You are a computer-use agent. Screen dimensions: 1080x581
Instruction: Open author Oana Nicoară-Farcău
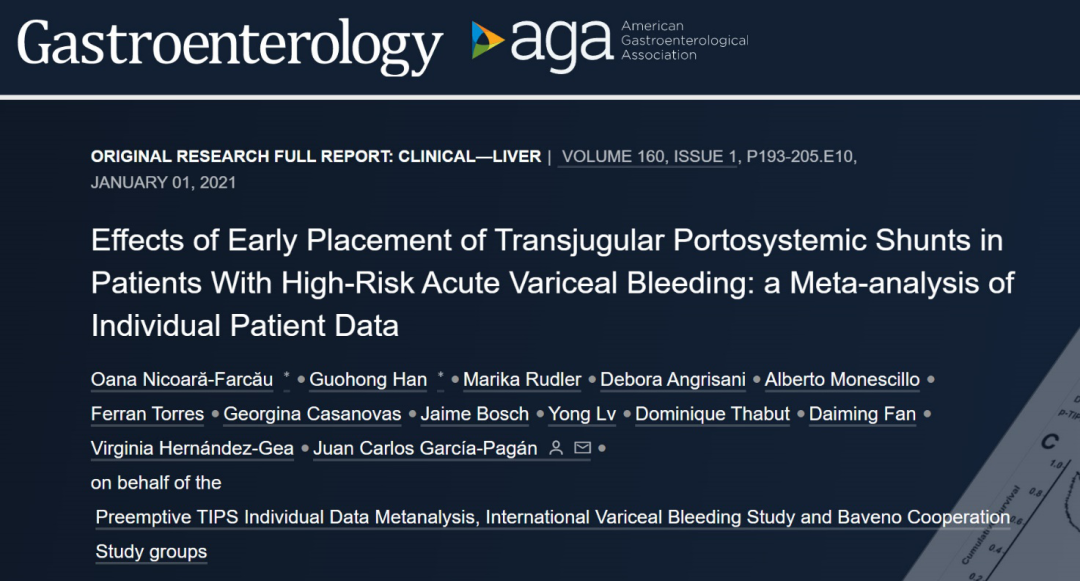tap(182, 380)
